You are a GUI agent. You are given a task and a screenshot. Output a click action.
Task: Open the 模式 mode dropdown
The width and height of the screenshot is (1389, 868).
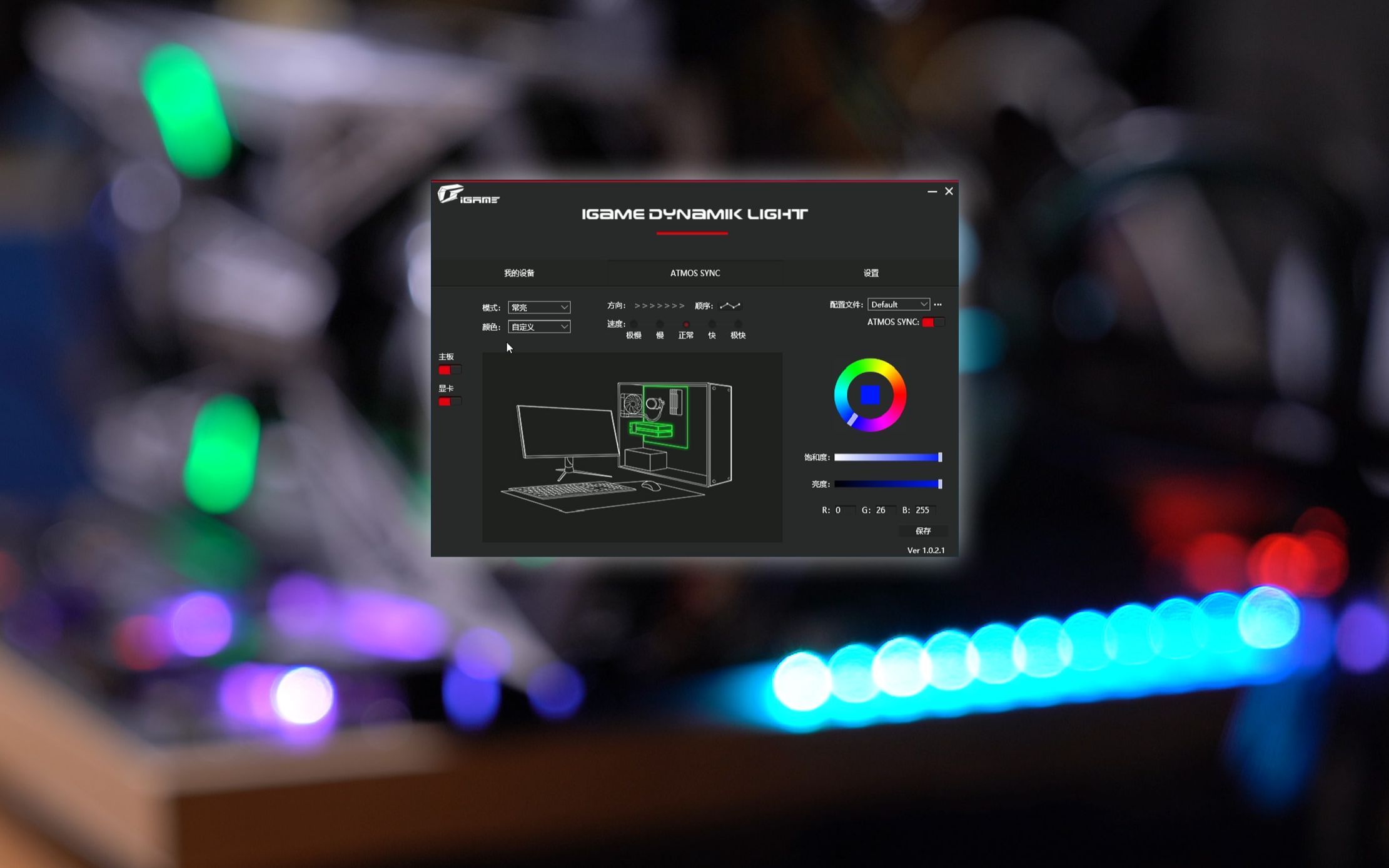538,307
